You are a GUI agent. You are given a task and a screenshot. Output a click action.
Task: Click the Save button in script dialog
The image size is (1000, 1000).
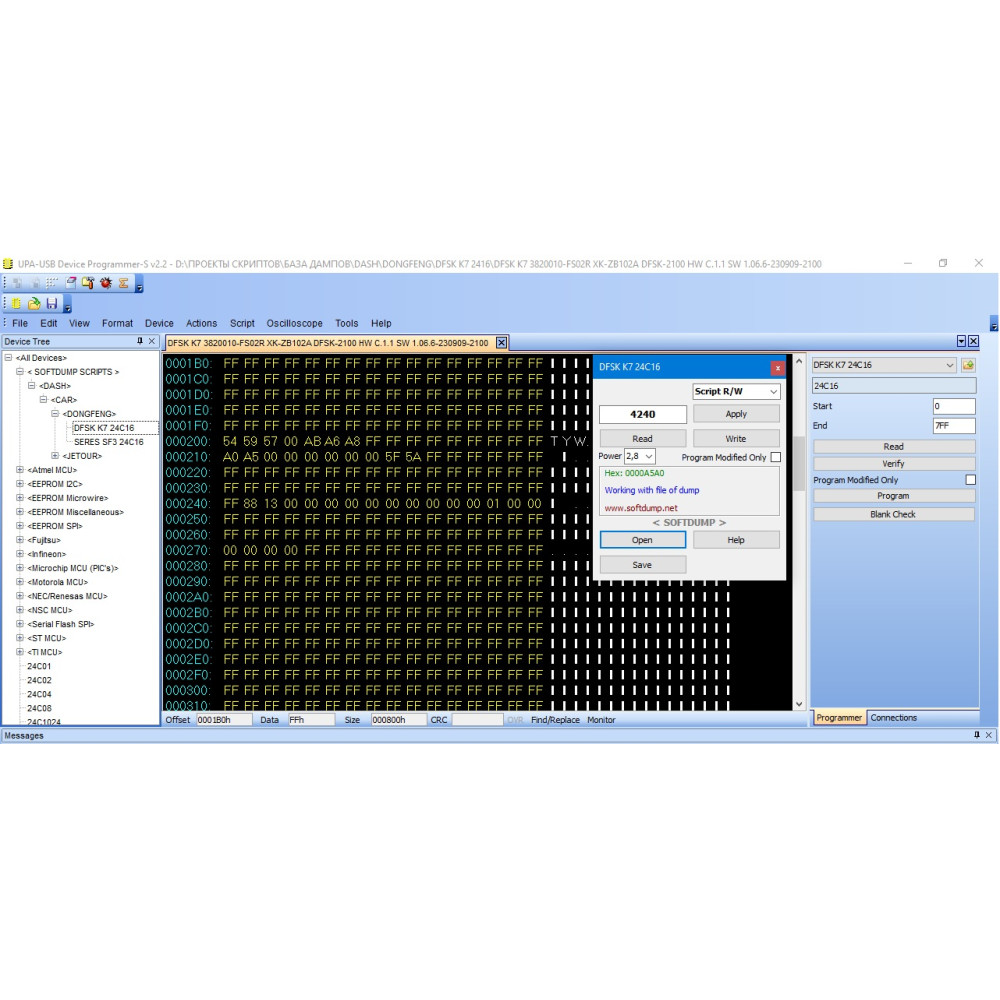pyautogui.click(x=642, y=565)
